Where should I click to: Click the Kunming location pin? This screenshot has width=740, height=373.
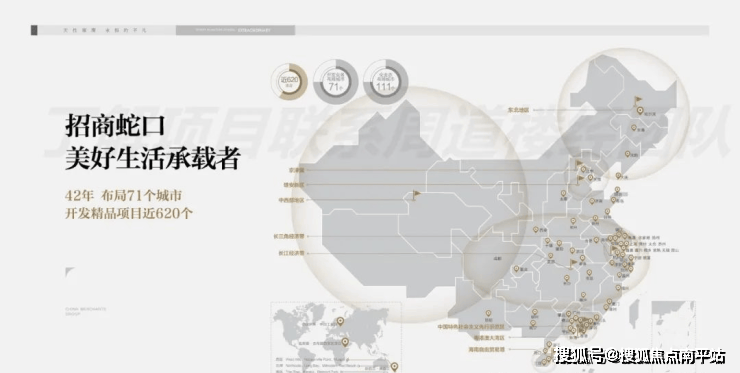(x=488, y=314)
